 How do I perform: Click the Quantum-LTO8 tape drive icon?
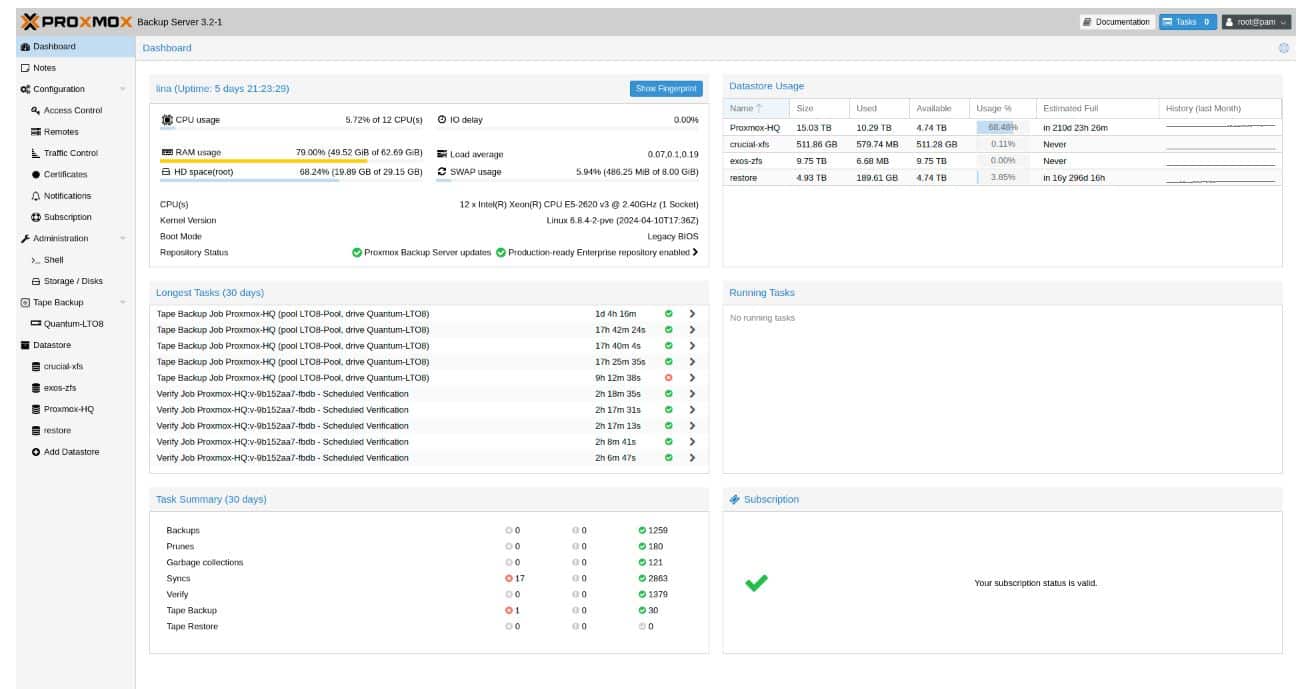tap(36, 324)
